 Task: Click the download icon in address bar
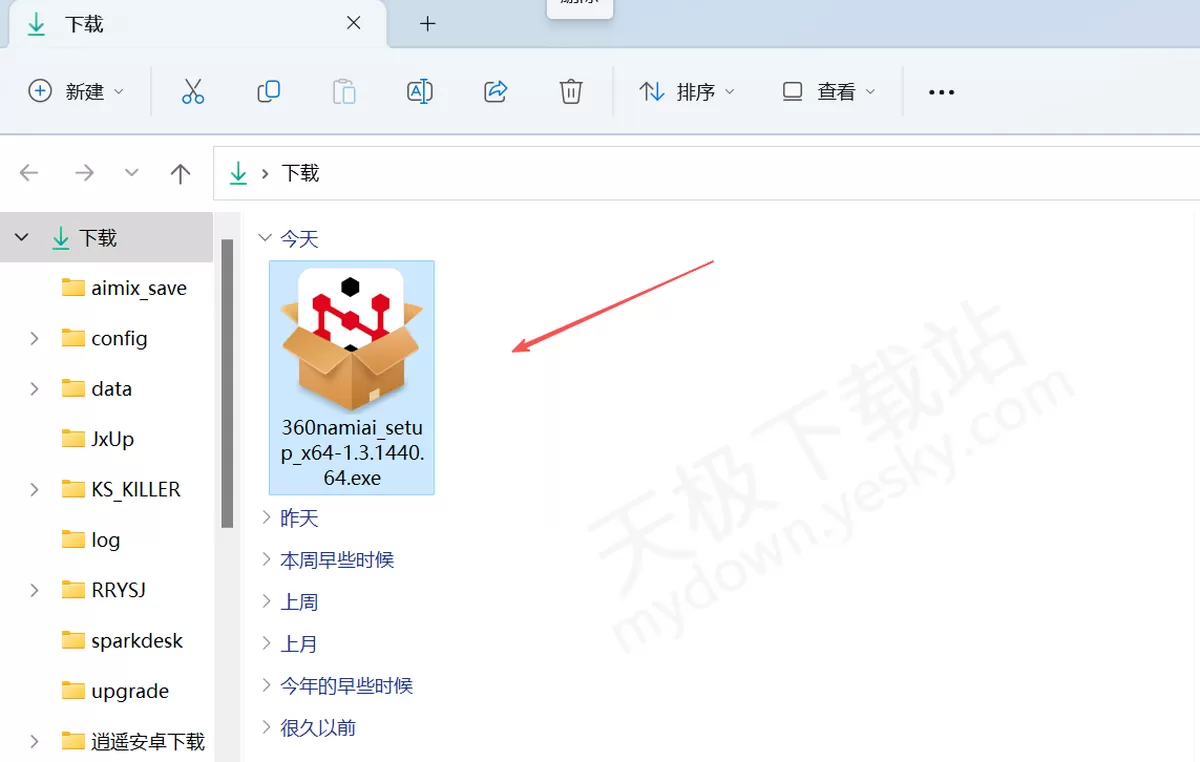[238, 173]
